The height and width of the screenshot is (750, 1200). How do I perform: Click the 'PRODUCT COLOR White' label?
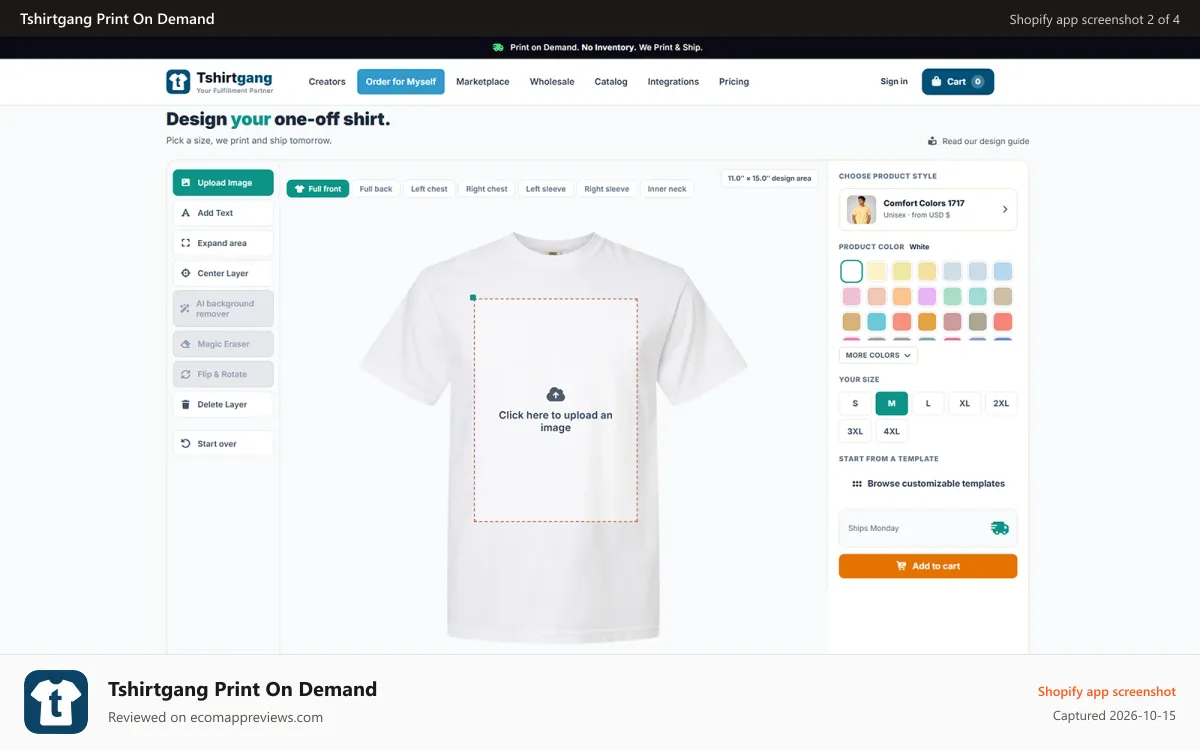tap(884, 247)
